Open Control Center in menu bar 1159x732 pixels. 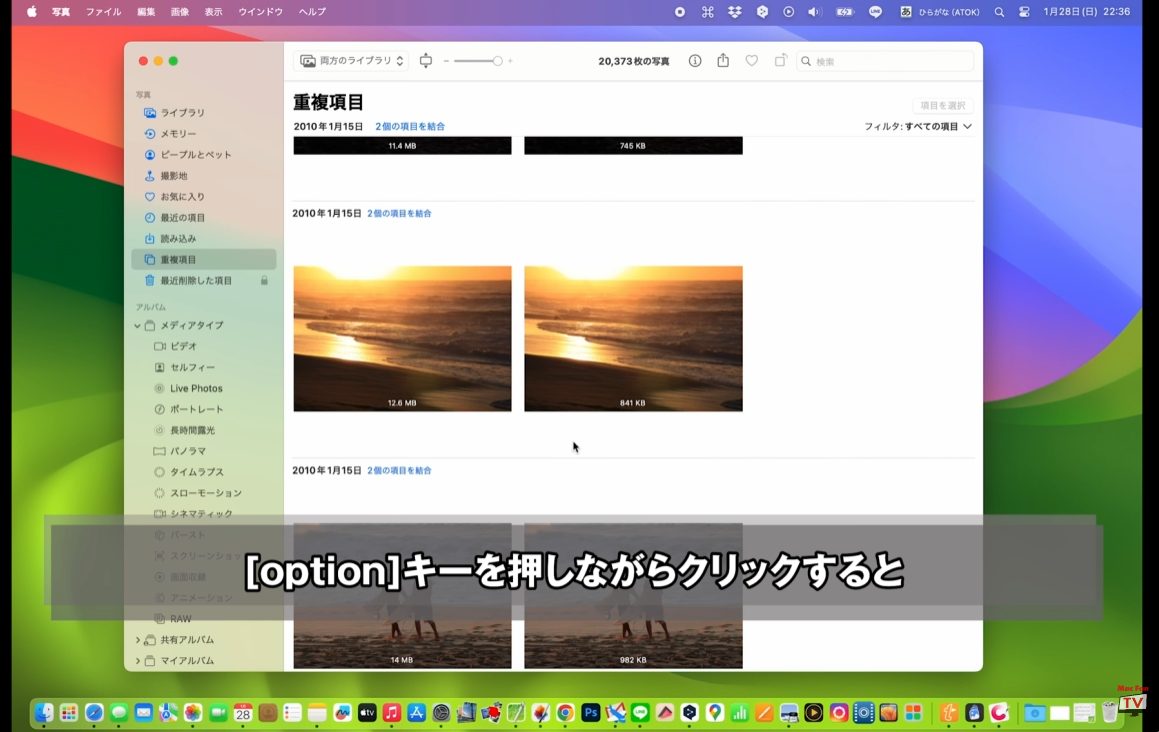point(1024,12)
